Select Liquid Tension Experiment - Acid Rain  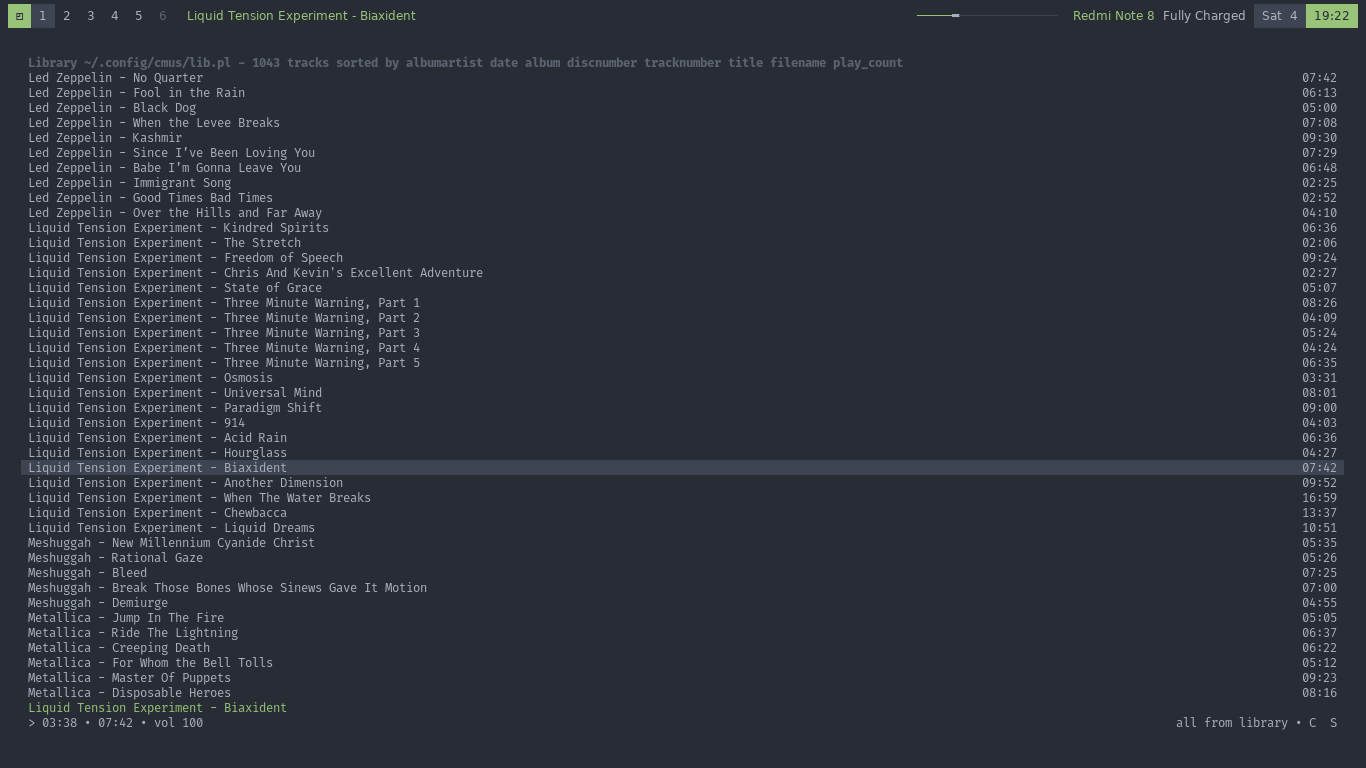point(682,438)
